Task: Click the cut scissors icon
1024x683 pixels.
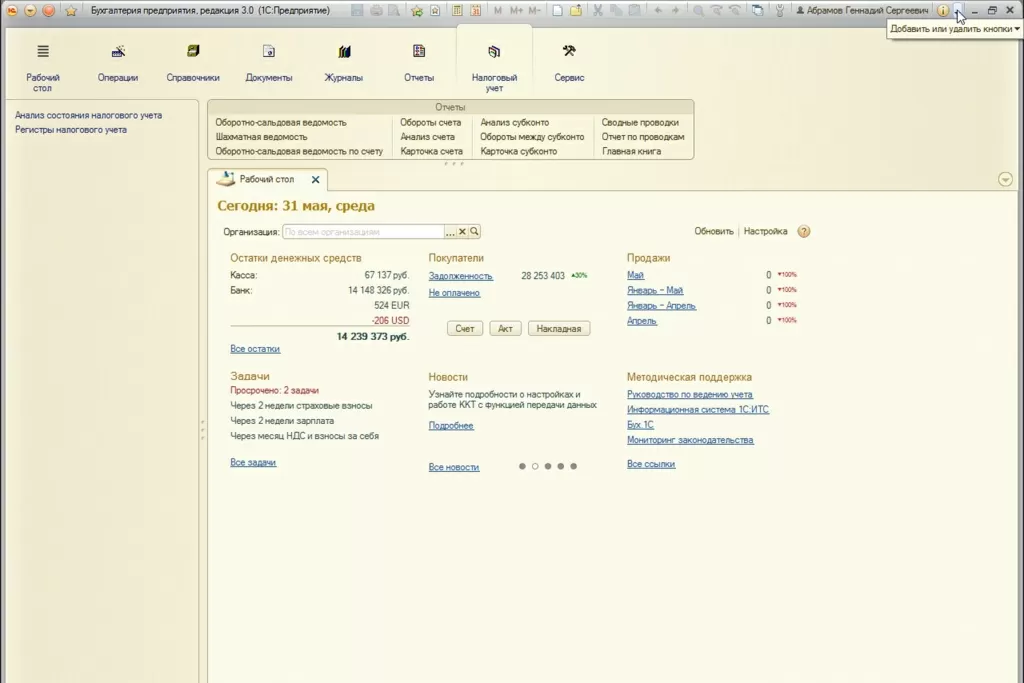Action: [x=598, y=10]
